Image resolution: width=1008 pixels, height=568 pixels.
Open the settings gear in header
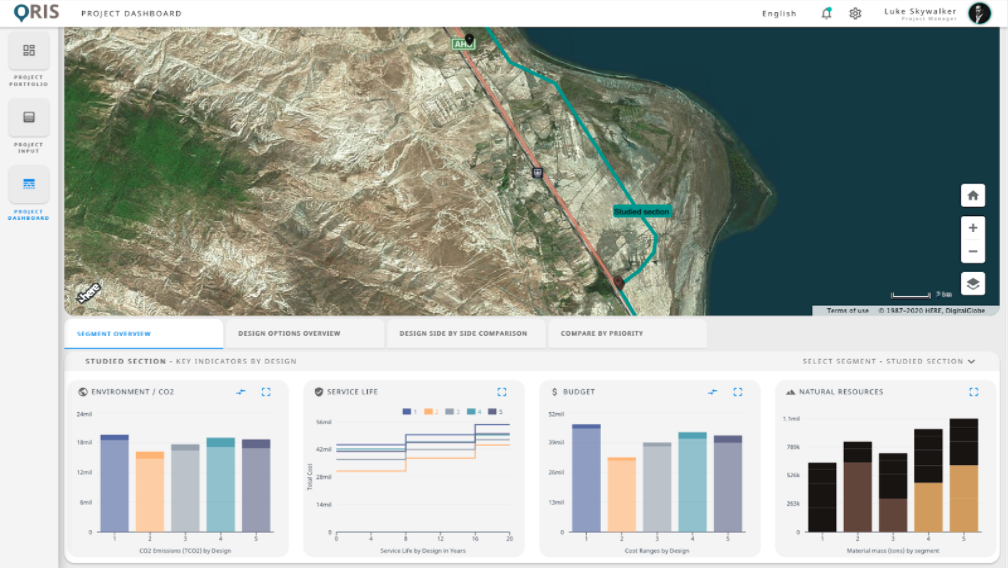tap(855, 13)
